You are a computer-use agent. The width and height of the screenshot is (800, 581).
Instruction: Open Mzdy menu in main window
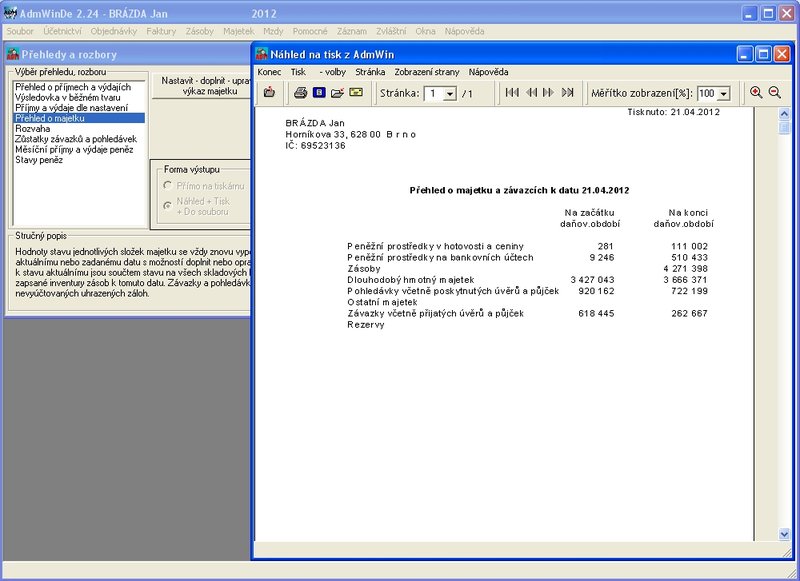point(273,31)
